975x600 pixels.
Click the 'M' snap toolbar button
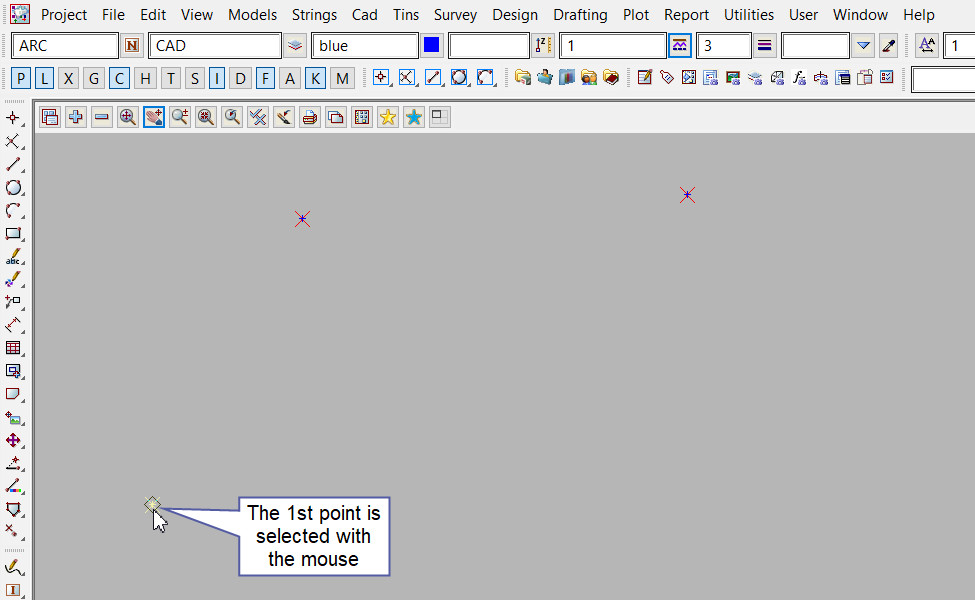pyautogui.click(x=342, y=78)
